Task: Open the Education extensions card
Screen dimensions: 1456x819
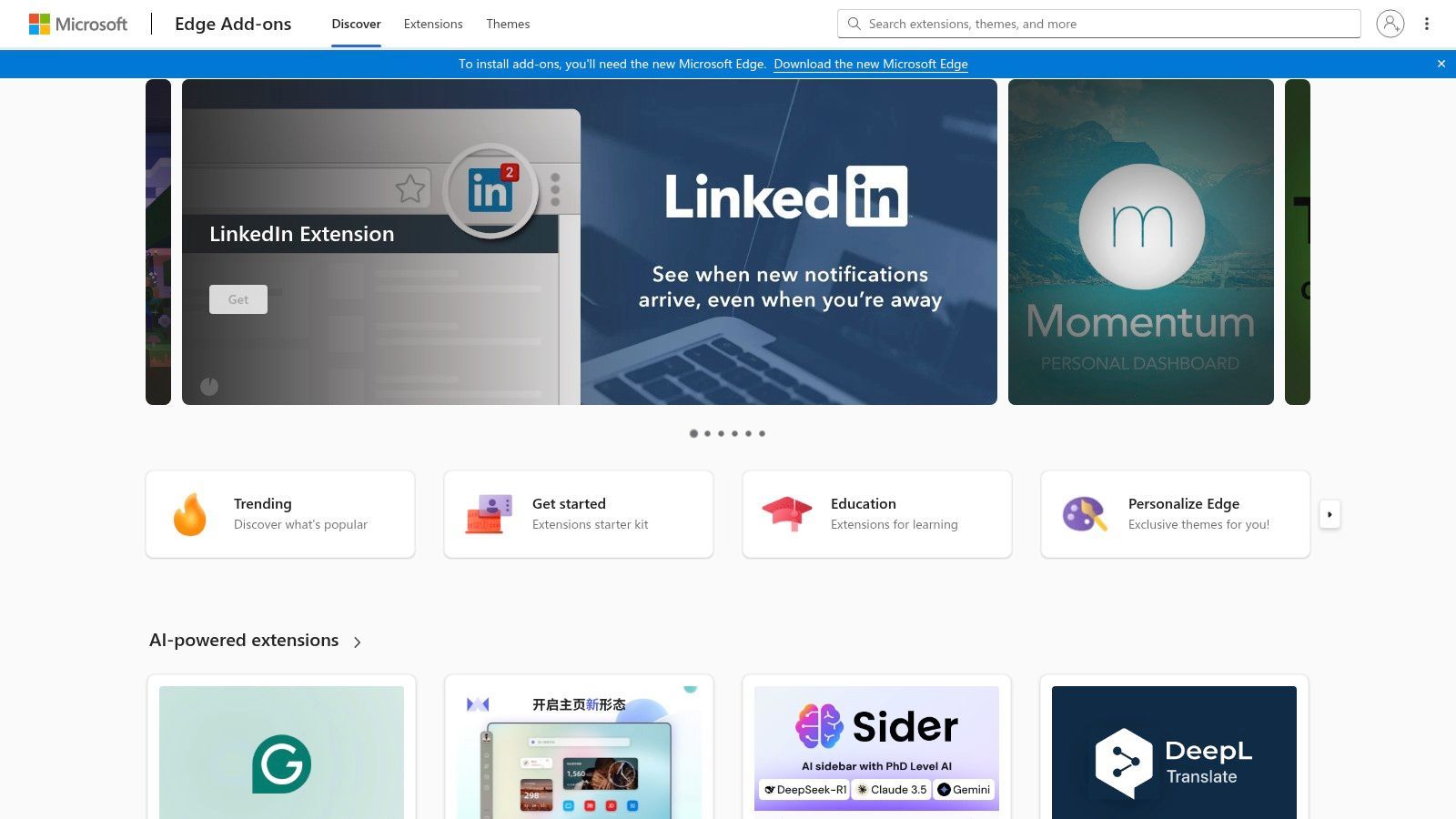Action: (x=877, y=514)
